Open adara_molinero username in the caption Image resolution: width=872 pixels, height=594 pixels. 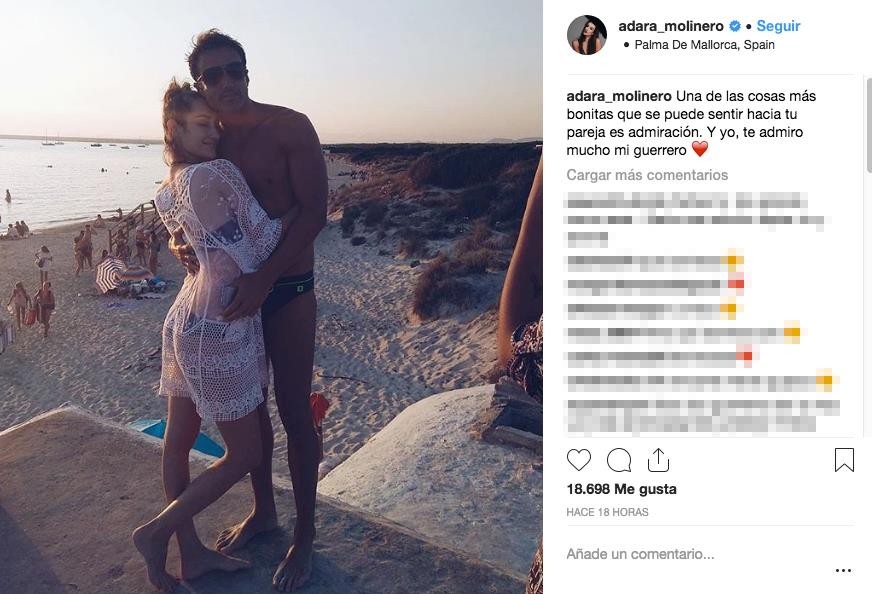coord(619,96)
